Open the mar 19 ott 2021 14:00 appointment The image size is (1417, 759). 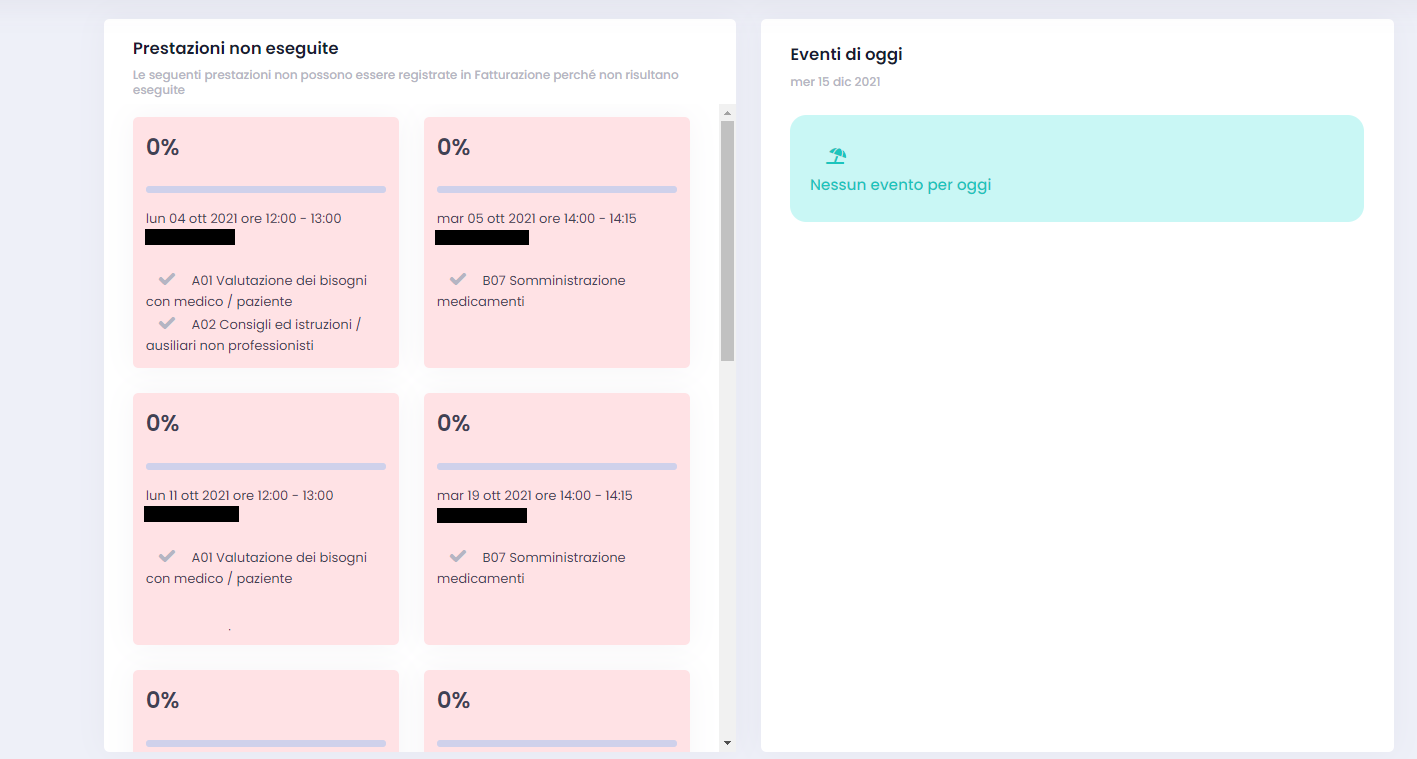click(x=535, y=495)
